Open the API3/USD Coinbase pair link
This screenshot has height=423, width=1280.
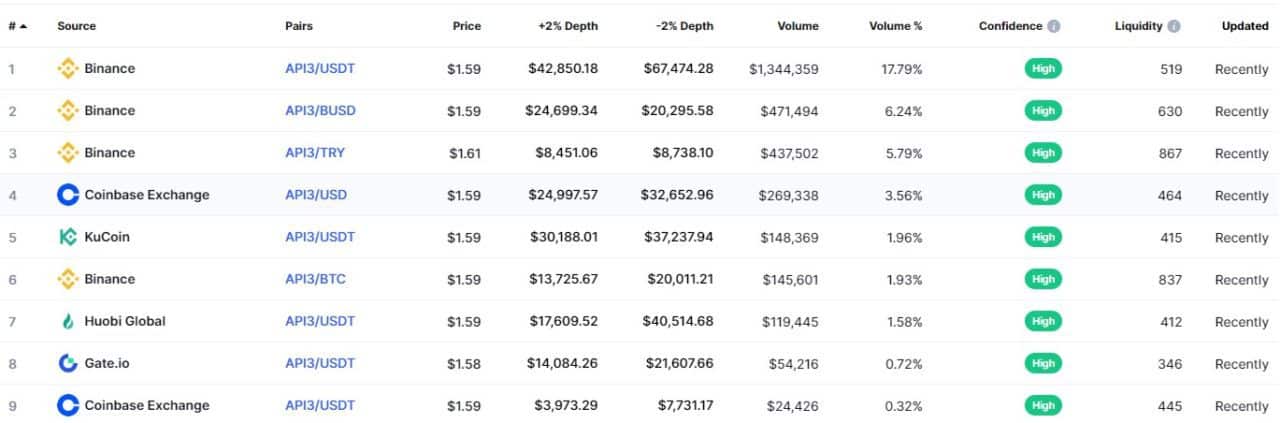coord(316,195)
